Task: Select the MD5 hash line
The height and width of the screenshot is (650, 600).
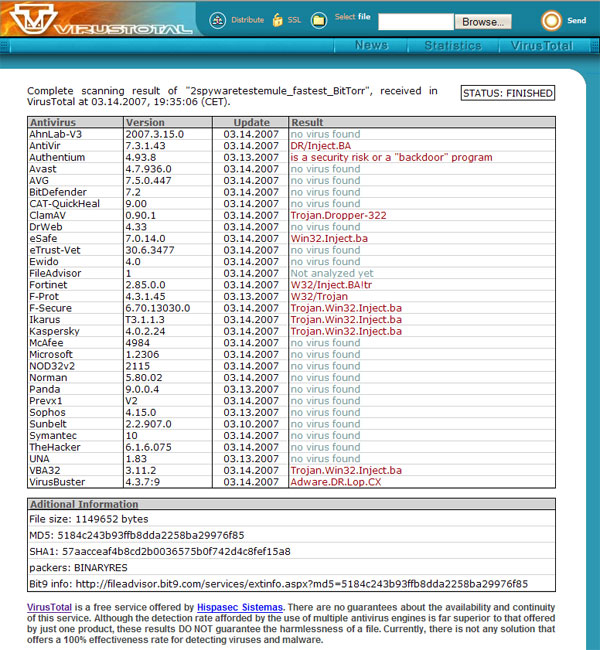Action: point(137,536)
